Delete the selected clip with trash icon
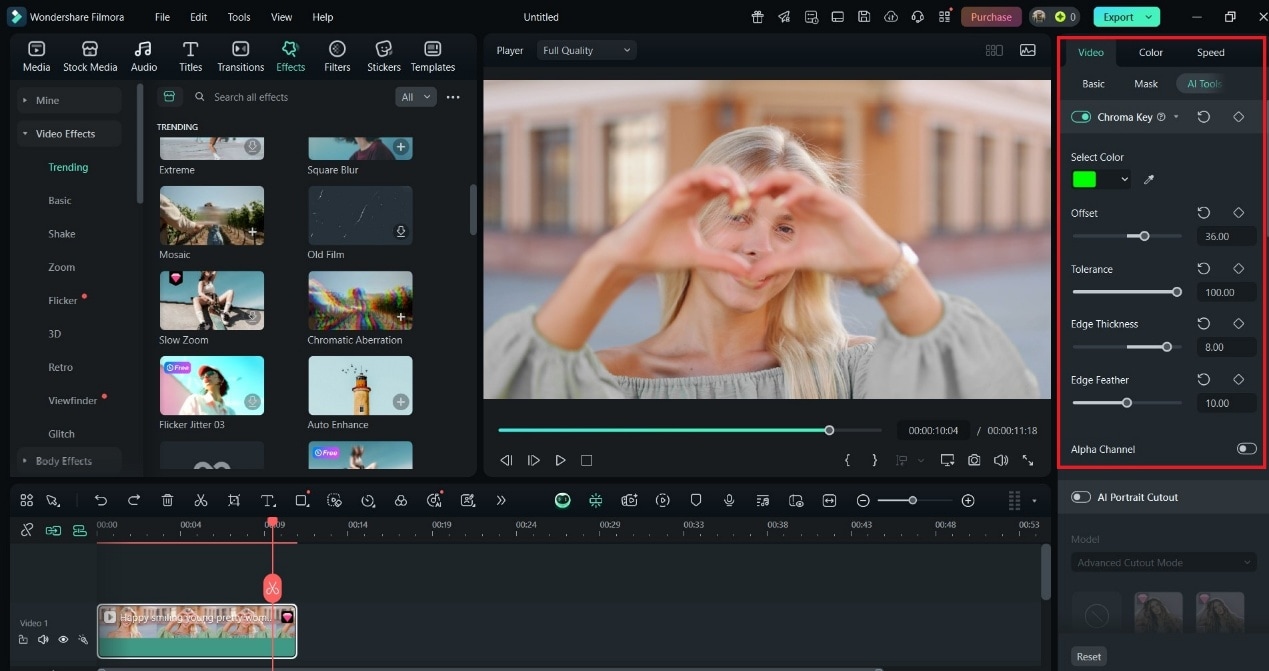Screen dimensions: 1269x671 coord(167,500)
